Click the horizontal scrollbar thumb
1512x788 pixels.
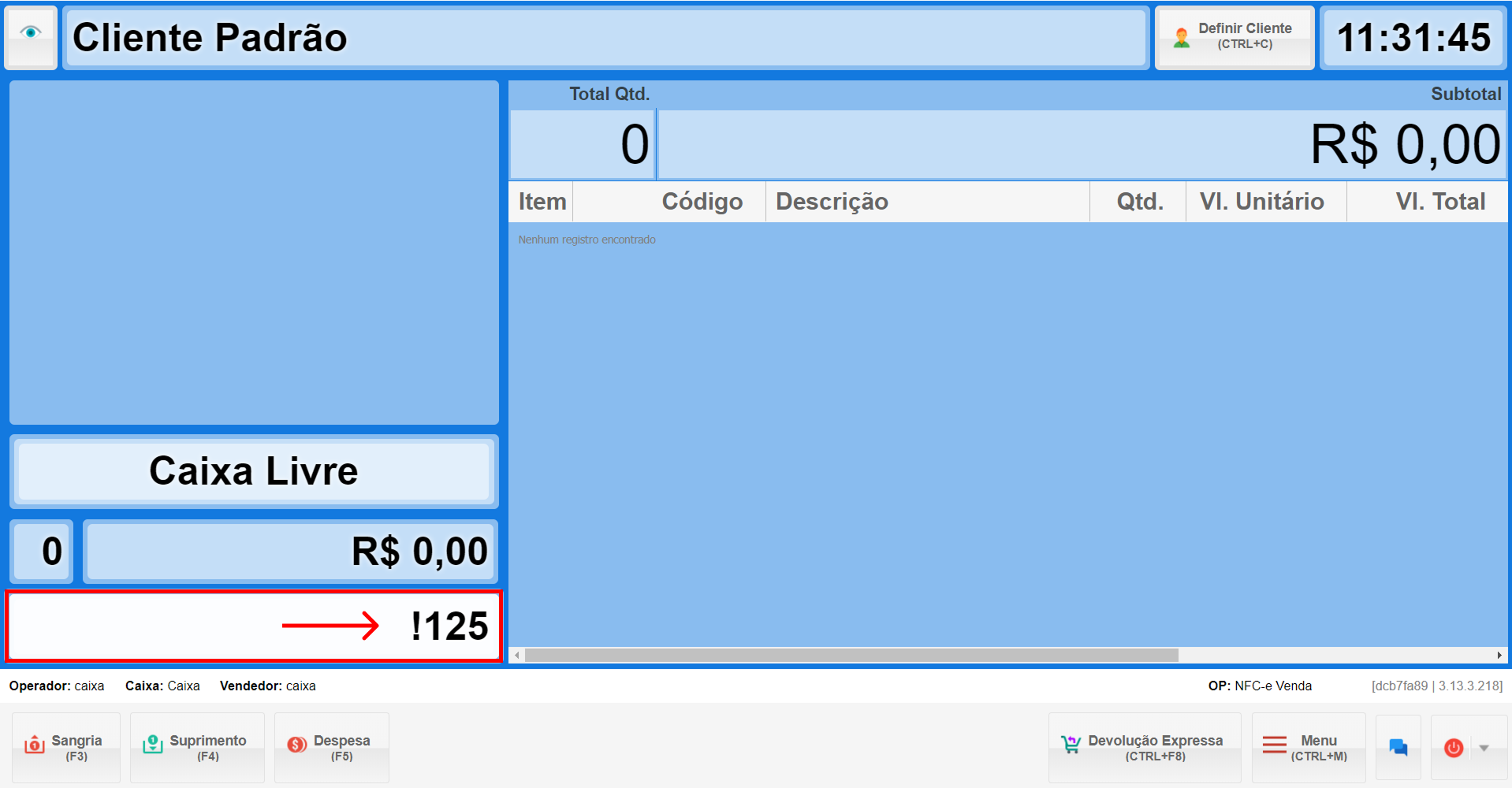click(851, 656)
